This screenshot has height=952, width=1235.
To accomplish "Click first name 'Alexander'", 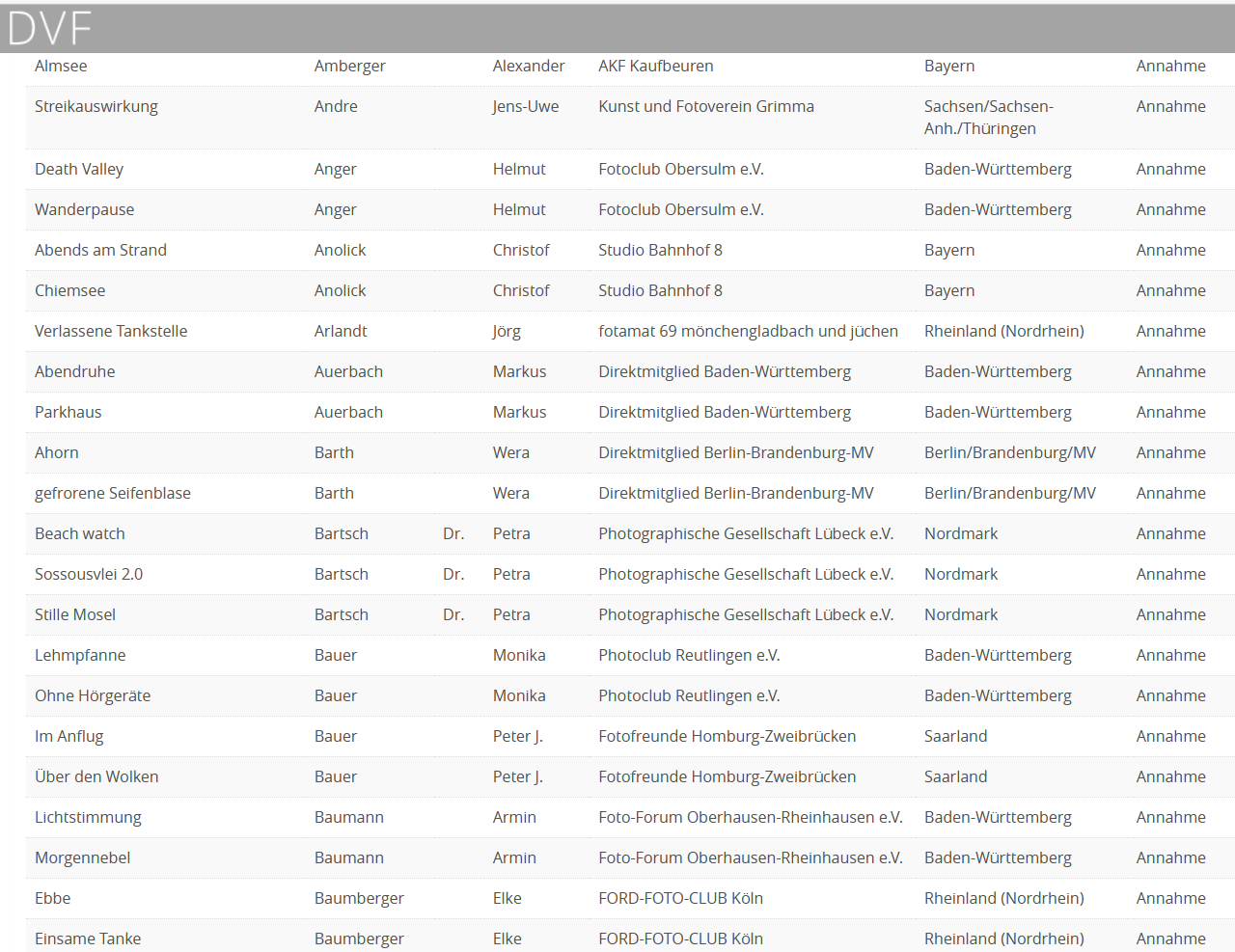I will click(x=529, y=66).
